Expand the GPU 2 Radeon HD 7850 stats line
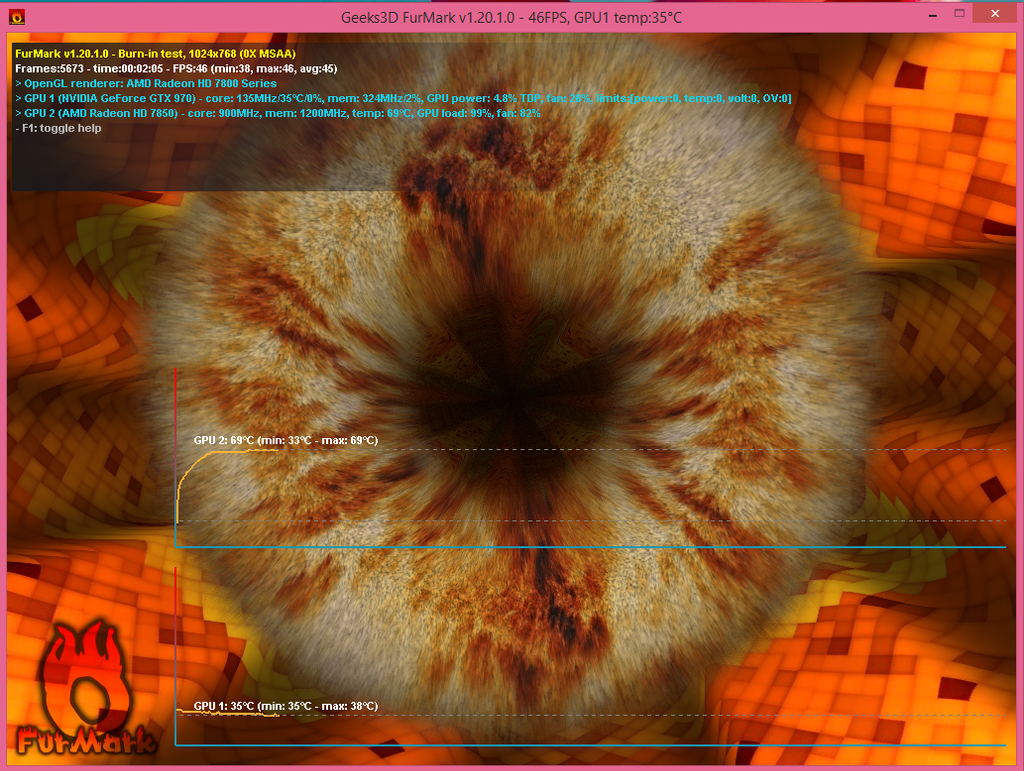The width and height of the screenshot is (1024, 771). 280,113
